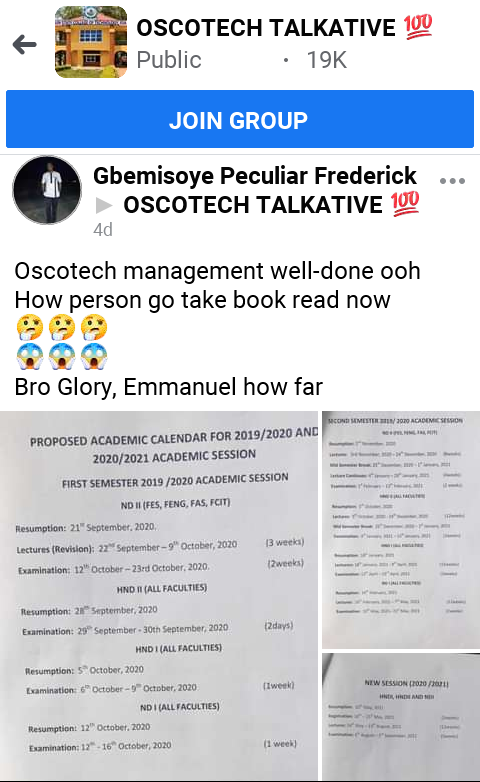Tap the 100 emoji in post header
This screenshot has height=782, width=480.
coord(405,204)
